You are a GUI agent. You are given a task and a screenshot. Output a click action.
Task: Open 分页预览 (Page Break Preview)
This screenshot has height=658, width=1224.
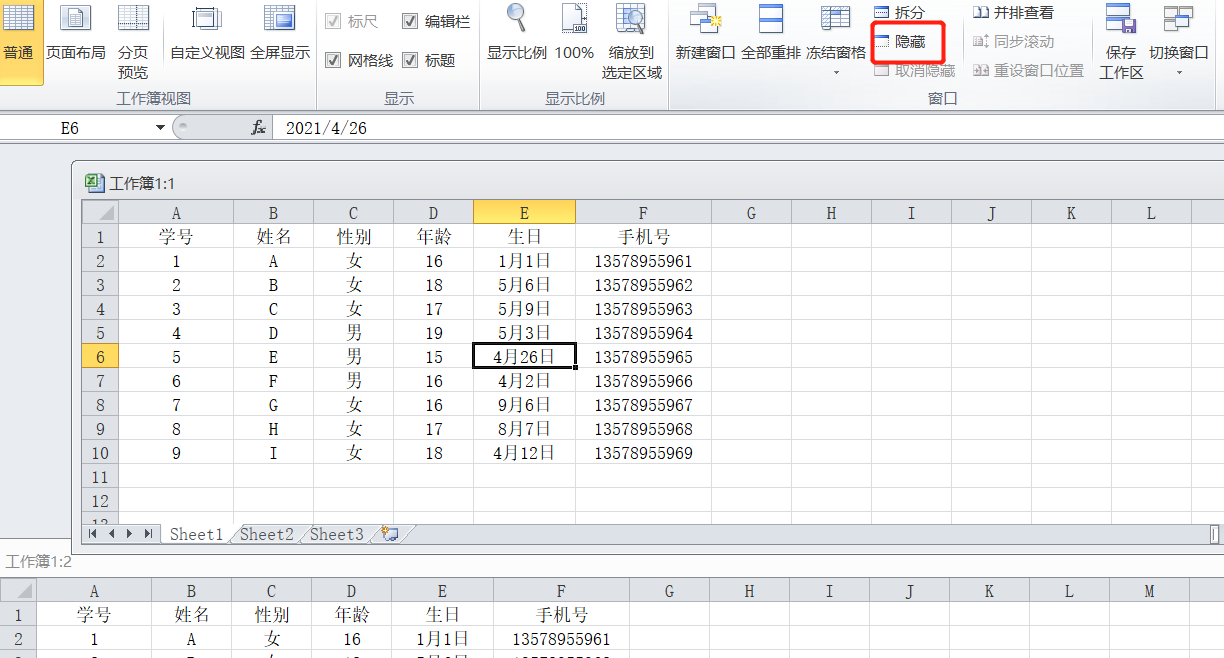133,40
